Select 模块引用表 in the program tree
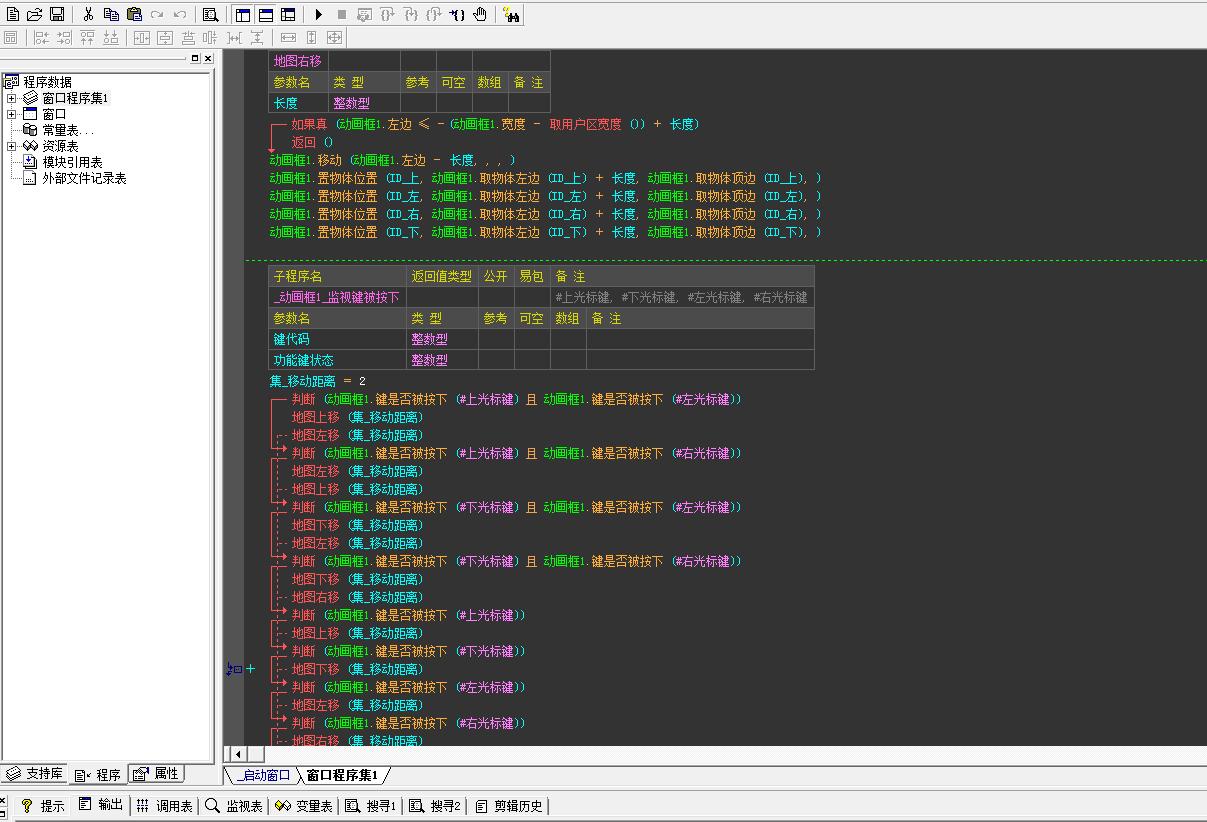The height and width of the screenshot is (822, 1207). (x=72, y=162)
